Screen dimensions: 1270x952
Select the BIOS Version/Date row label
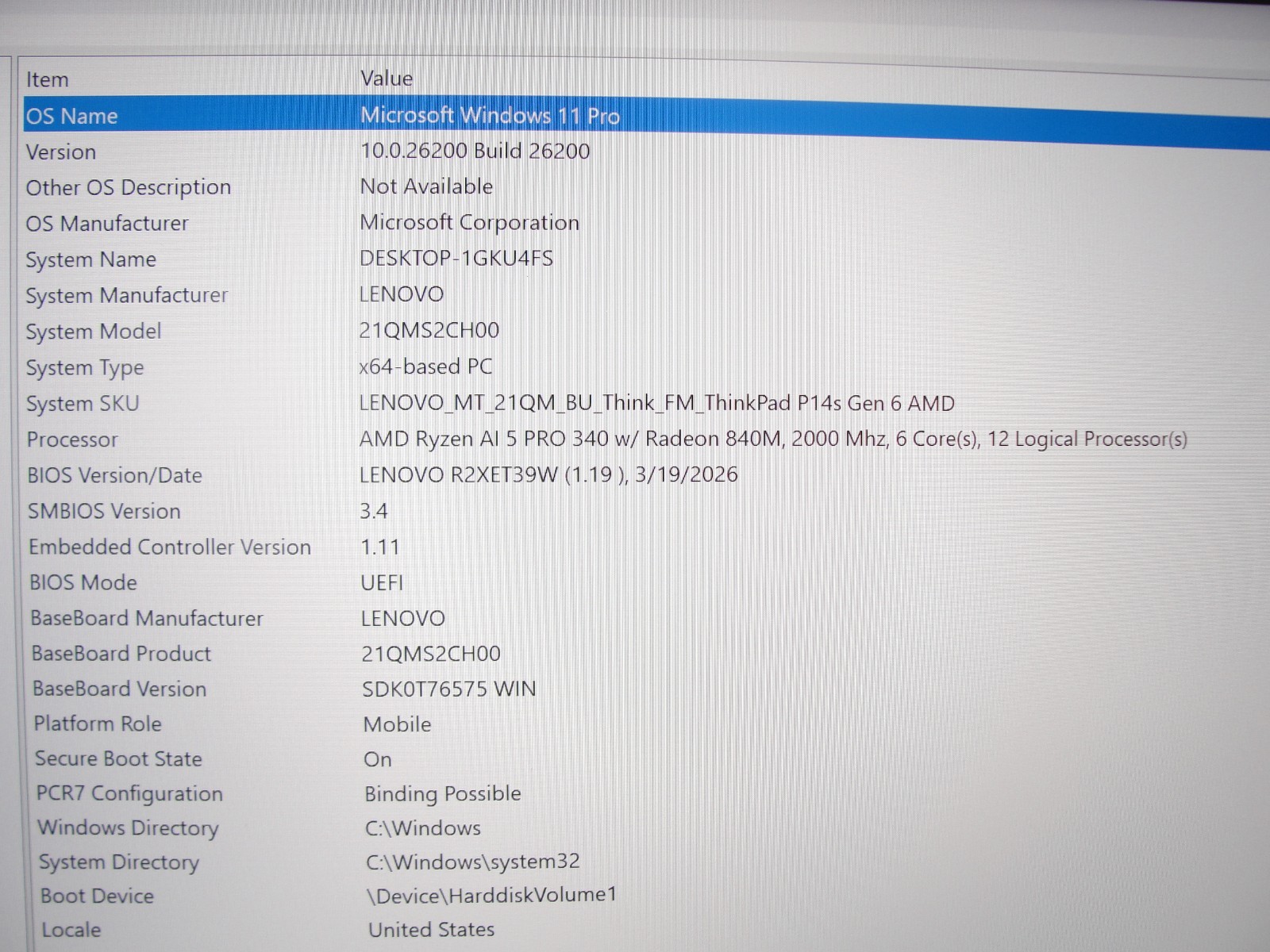coord(115,475)
